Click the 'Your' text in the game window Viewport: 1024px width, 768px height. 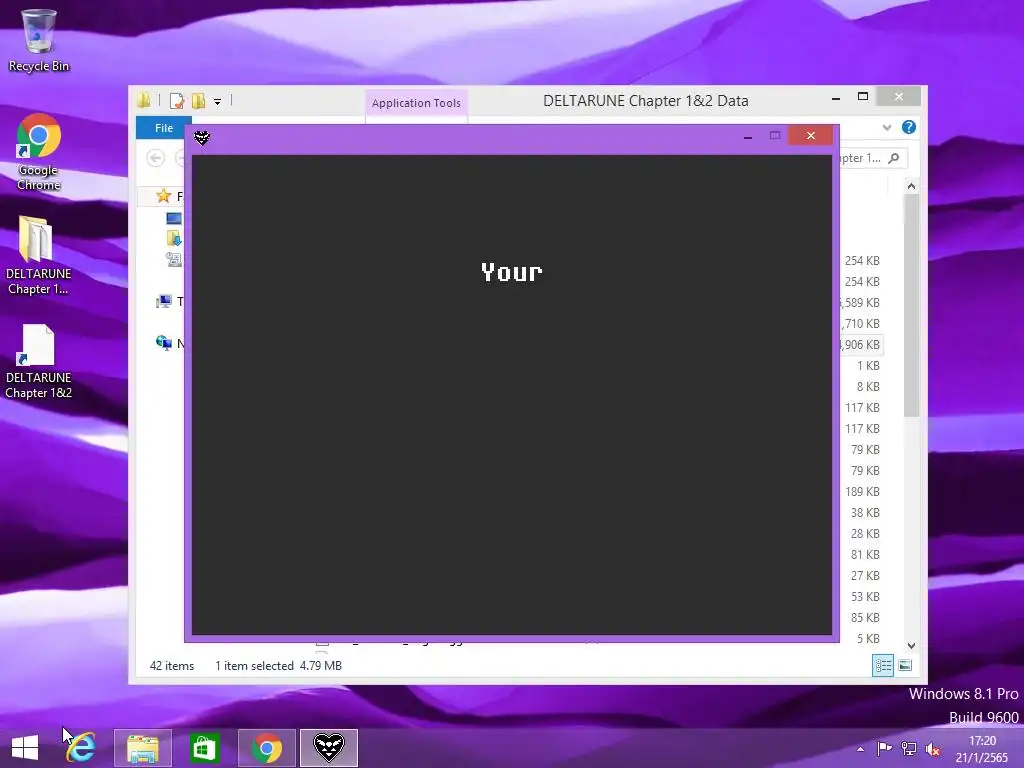511,272
